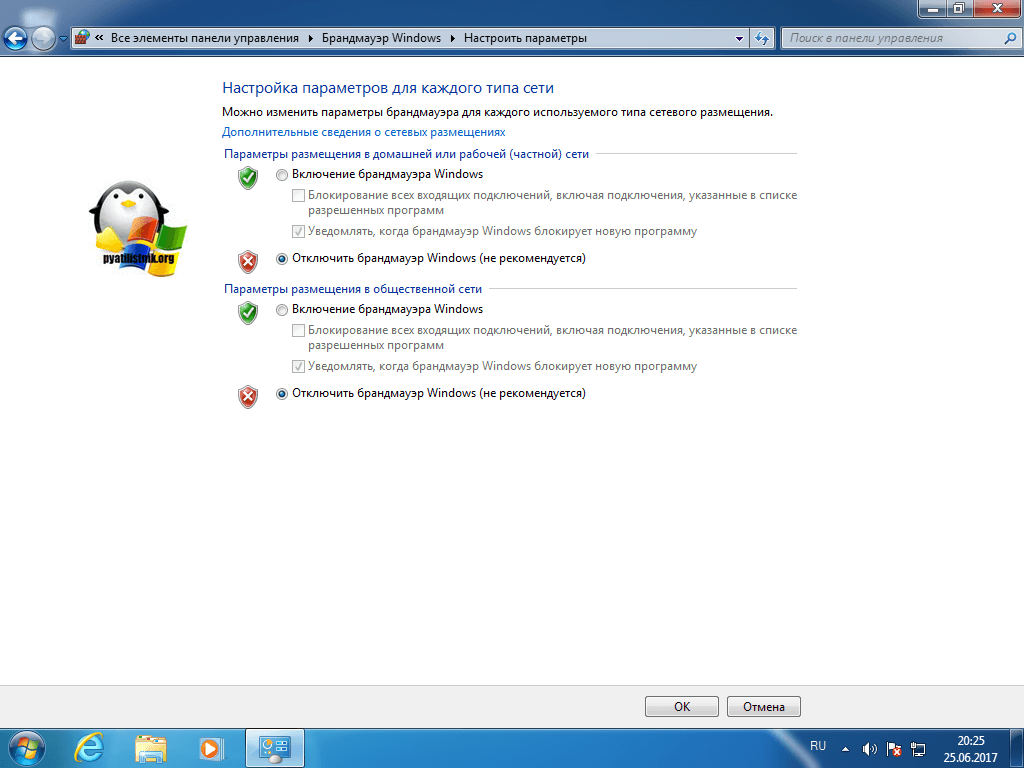Open volume speaker tray icon

click(x=869, y=749)
